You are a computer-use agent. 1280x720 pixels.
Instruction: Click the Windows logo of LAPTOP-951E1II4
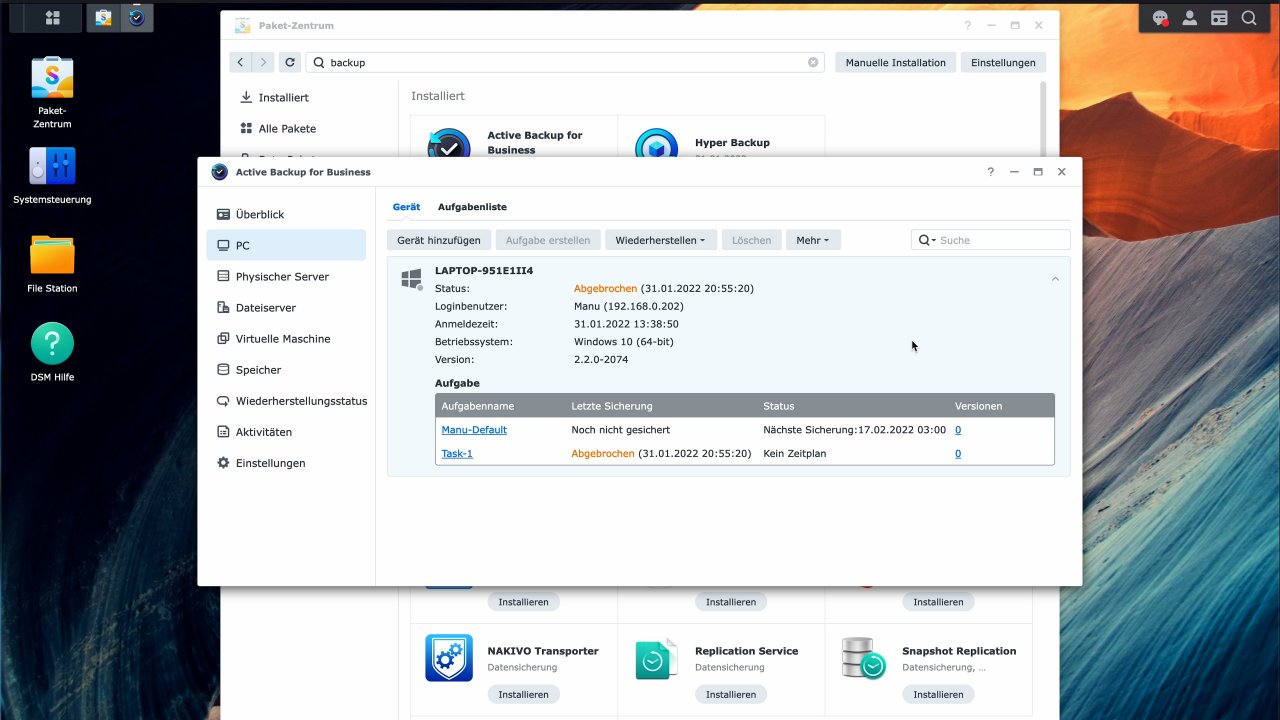[x=411, y=279]
